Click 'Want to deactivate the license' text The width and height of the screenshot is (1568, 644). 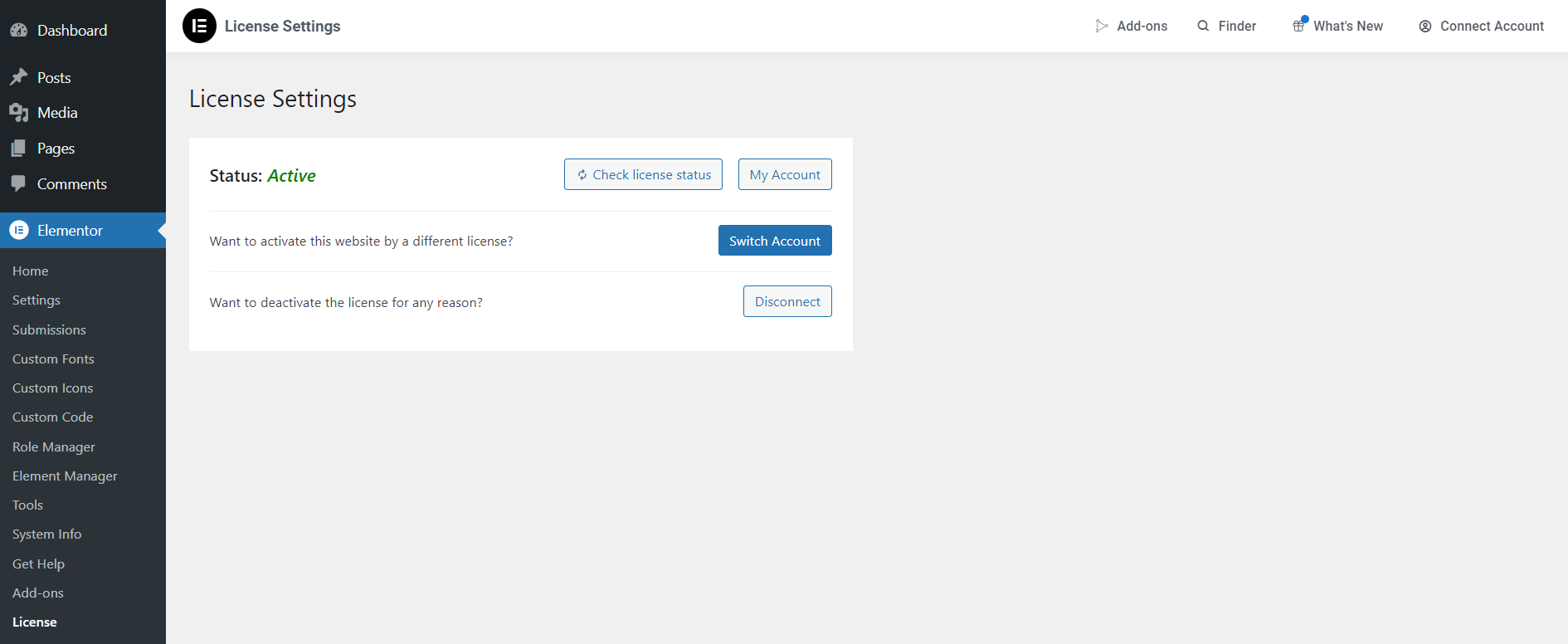tap(346, 303)
